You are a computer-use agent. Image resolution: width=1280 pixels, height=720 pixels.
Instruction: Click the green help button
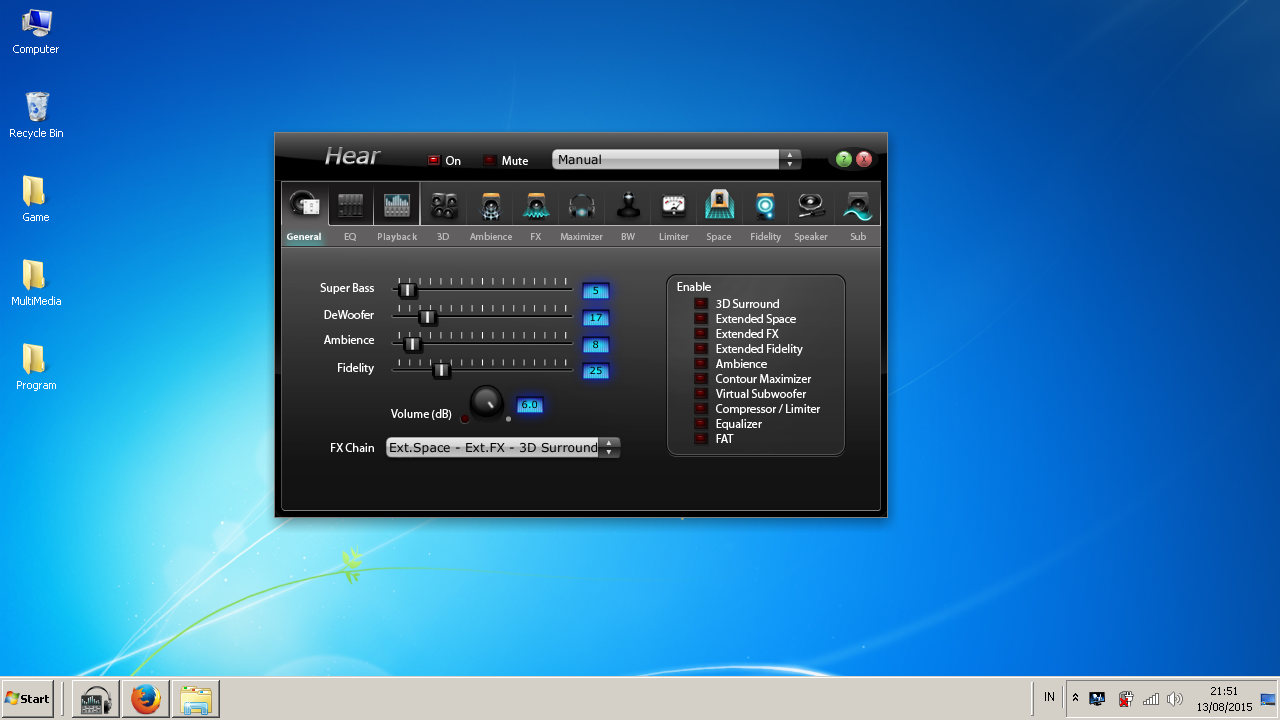(843, 159)
